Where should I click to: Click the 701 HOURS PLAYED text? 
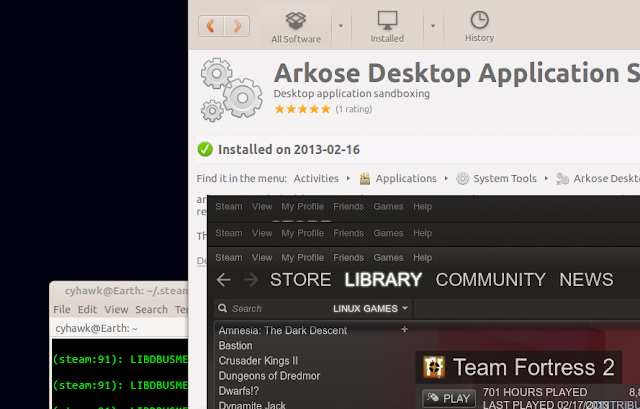click(535, 392)
